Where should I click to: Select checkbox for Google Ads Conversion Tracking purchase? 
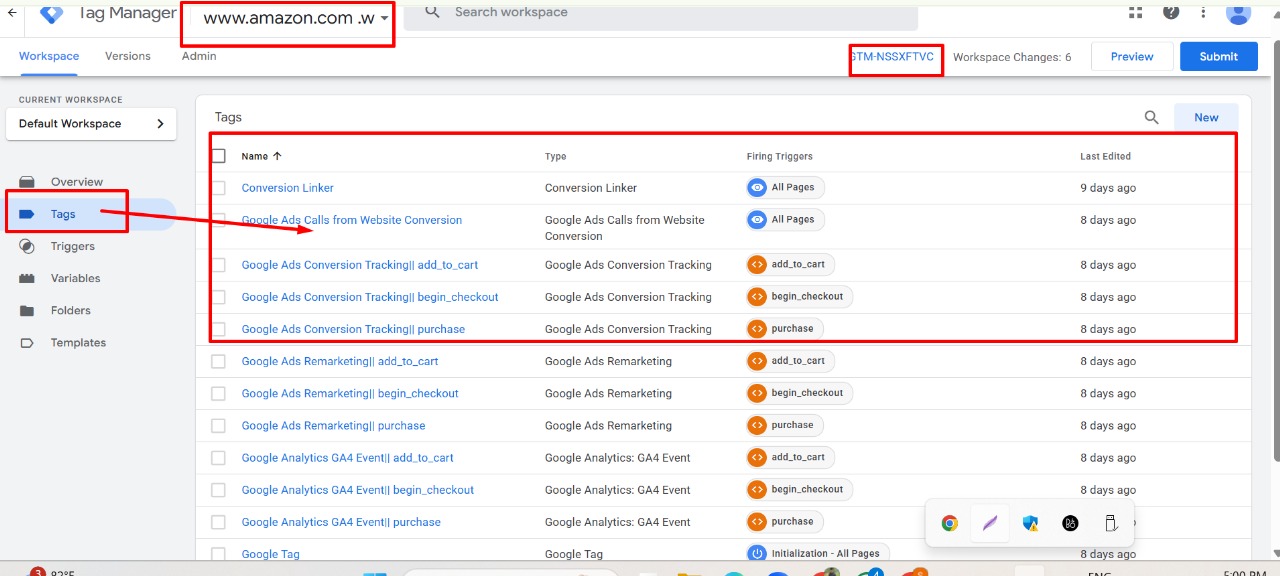pyautogui.click(x=218, y=329)
